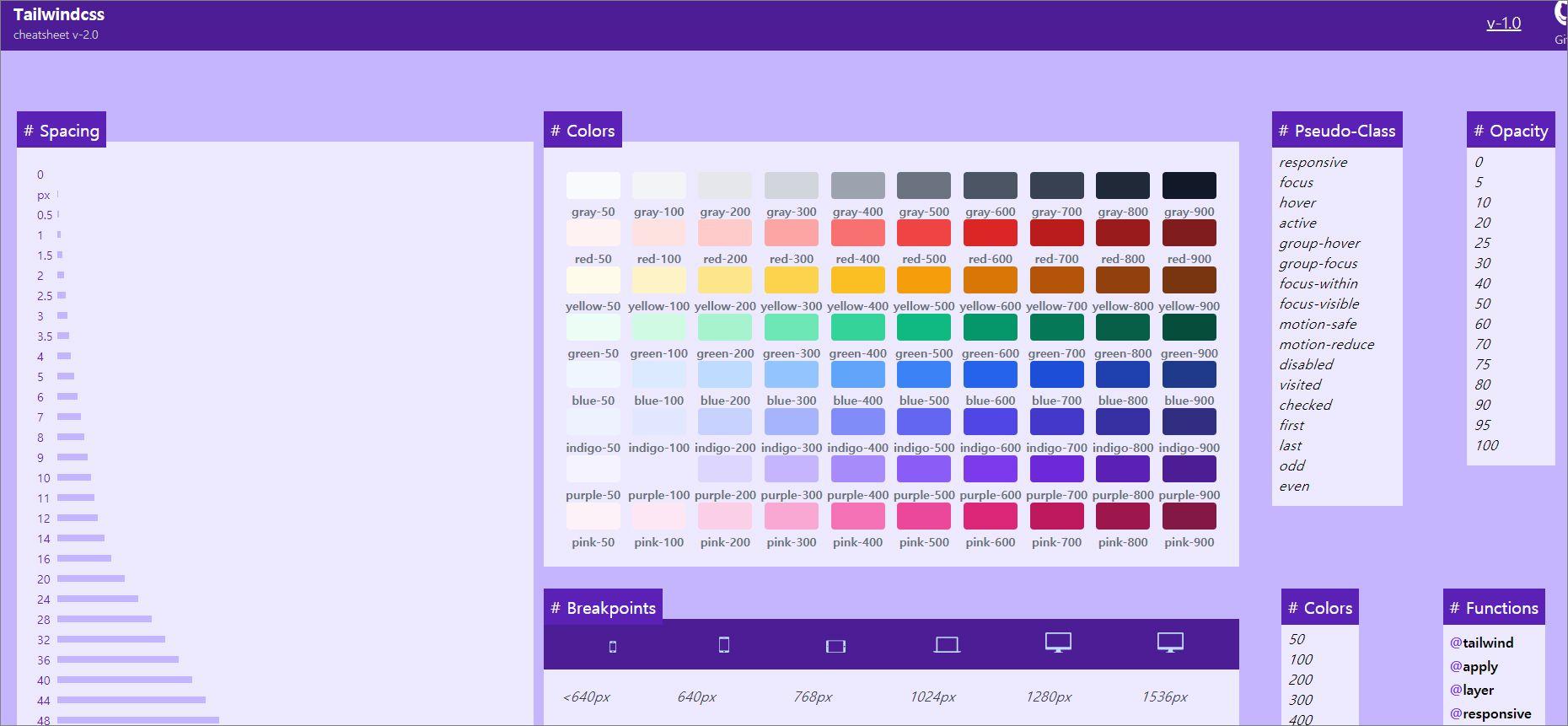Viewport: 1568px width, 726px height.
Task: Choose the indigo-700 color swatch
Action: click(1057, 422)
